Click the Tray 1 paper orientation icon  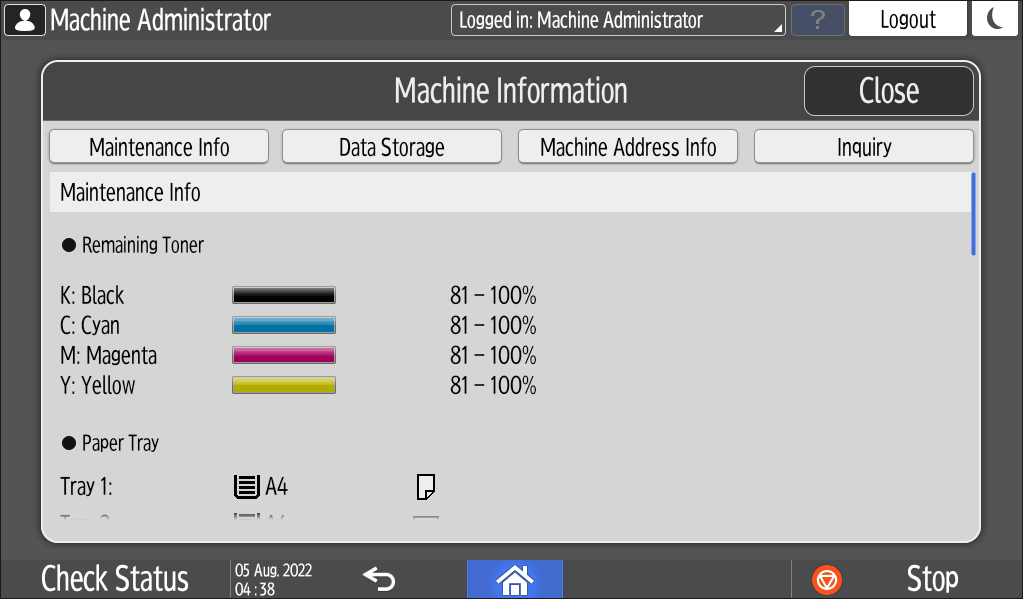coord(425,487)
